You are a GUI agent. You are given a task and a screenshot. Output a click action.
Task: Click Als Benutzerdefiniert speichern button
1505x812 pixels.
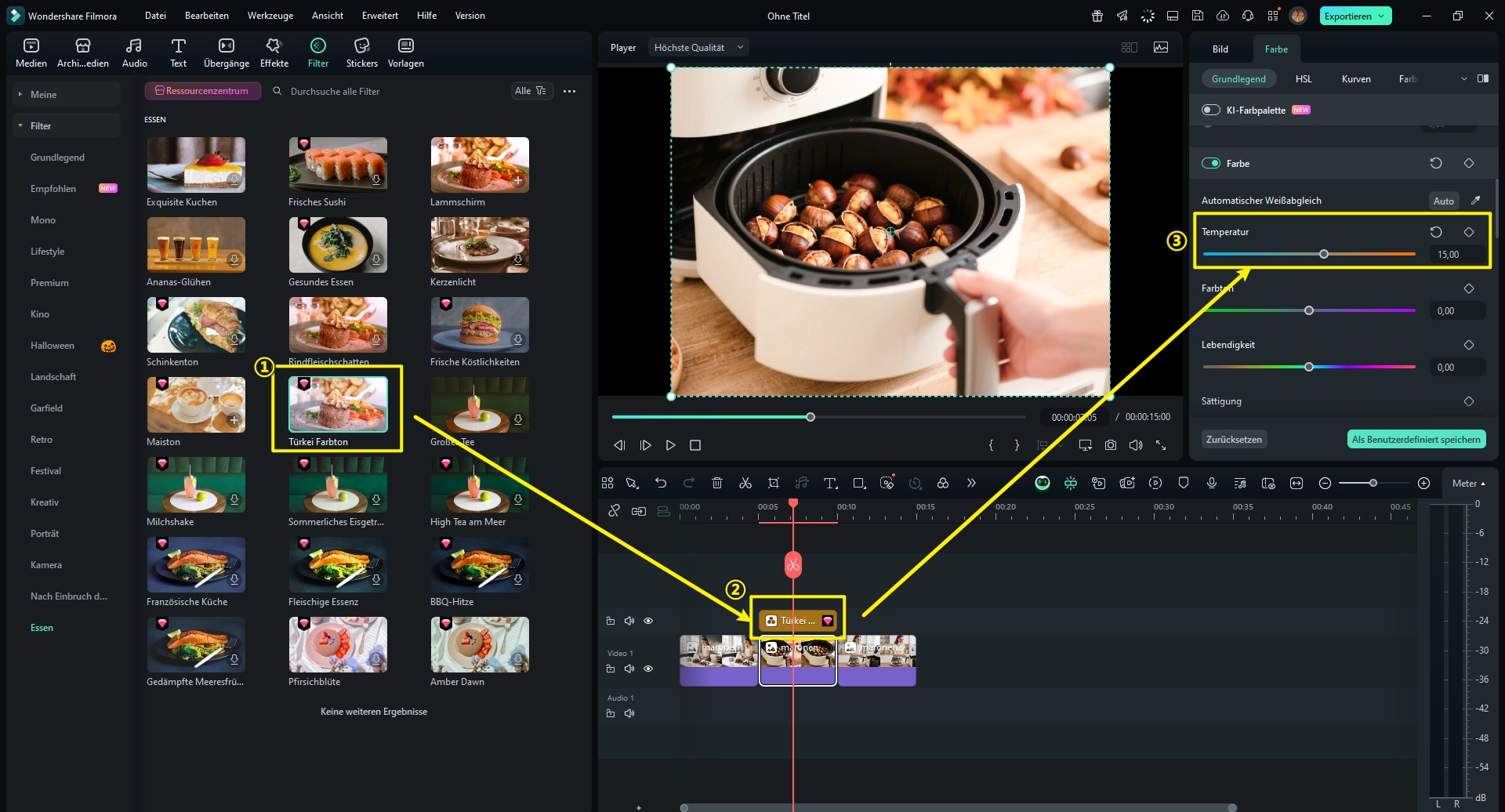(x=1416, y=440)
